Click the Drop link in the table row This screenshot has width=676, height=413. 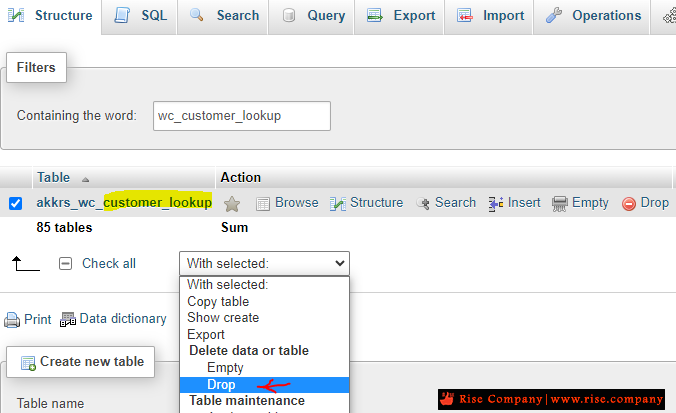(654, 203)
